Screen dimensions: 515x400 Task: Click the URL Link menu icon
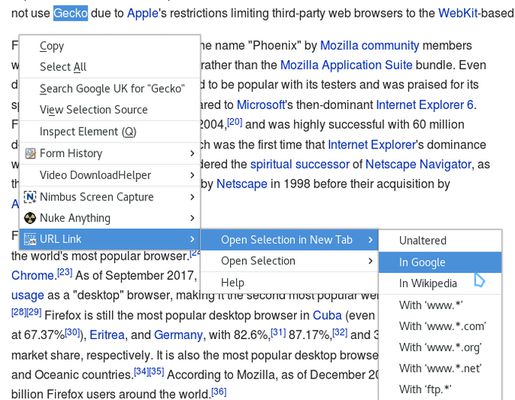[x=30, y=239]
